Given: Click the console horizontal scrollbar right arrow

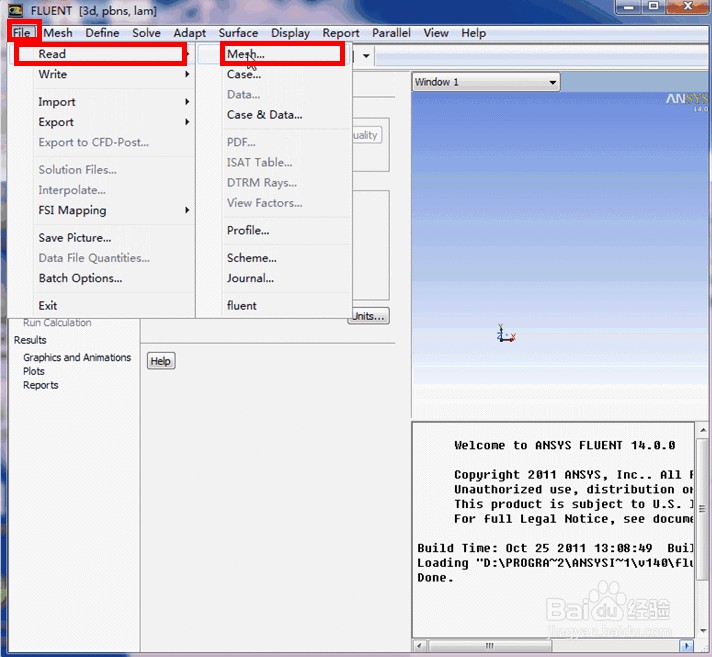Looking at the screenshot, I should point(687,645).
